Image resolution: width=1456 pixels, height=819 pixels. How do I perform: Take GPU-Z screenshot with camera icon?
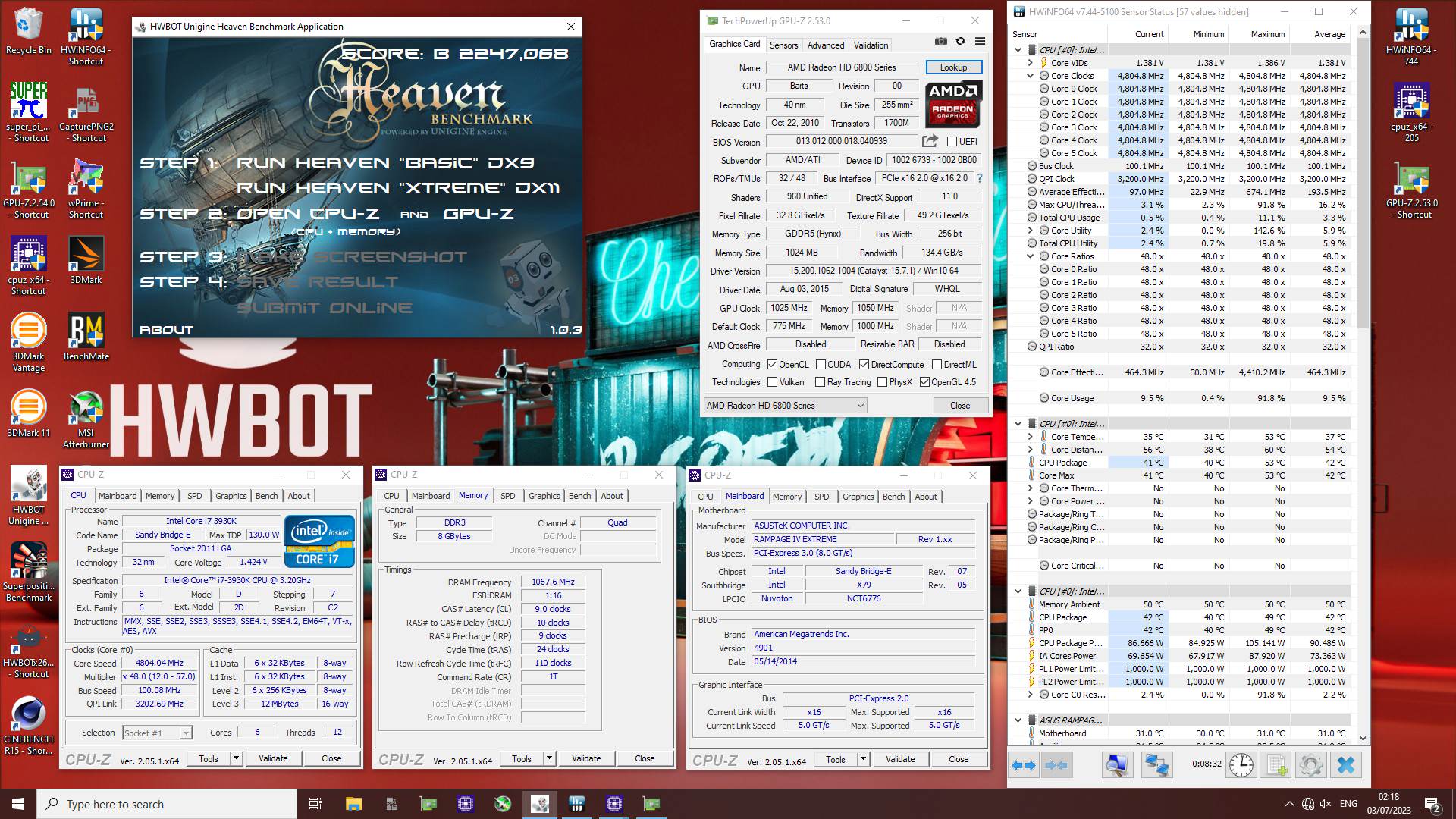(941, 41)
